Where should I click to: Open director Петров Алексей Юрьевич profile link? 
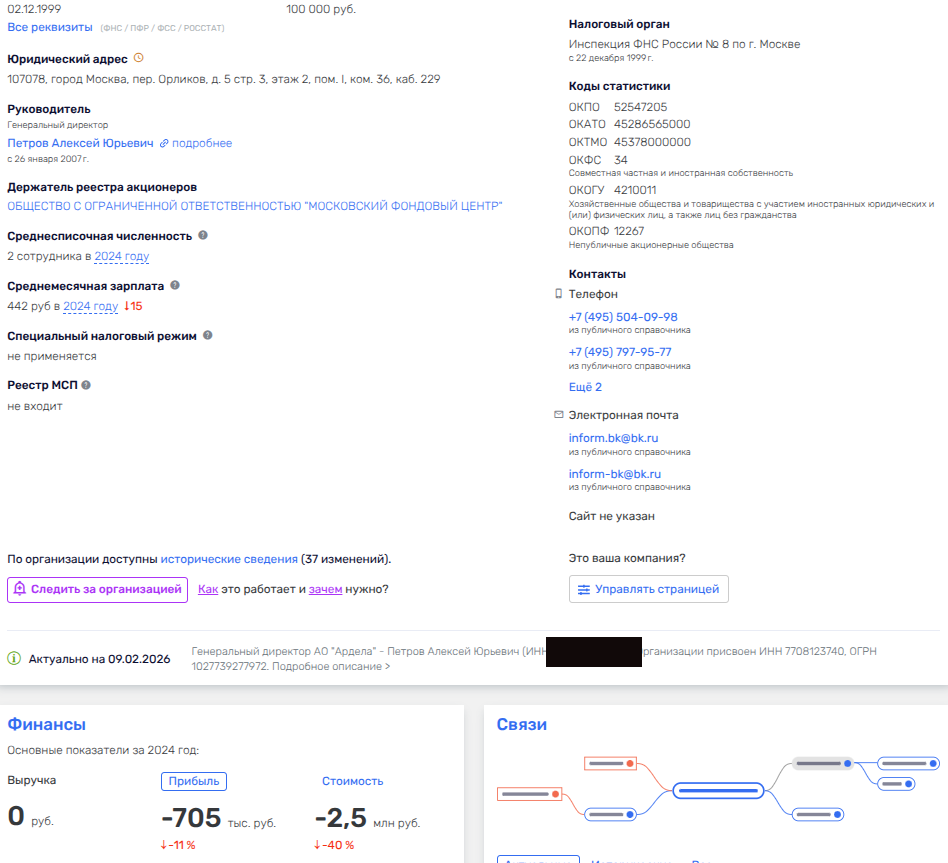point(80,143)
